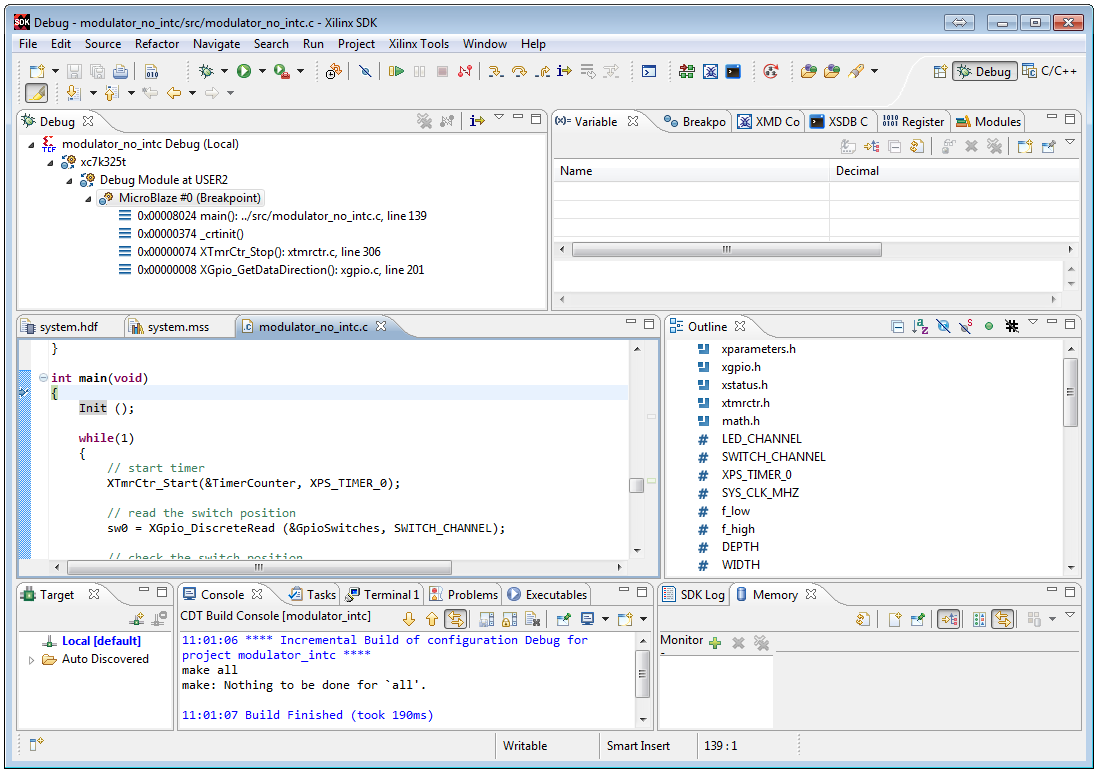The width and height of the screenshot is (1100, 774).
Task: Click Show Type Names icon in Variables
Action: (848, 146)
